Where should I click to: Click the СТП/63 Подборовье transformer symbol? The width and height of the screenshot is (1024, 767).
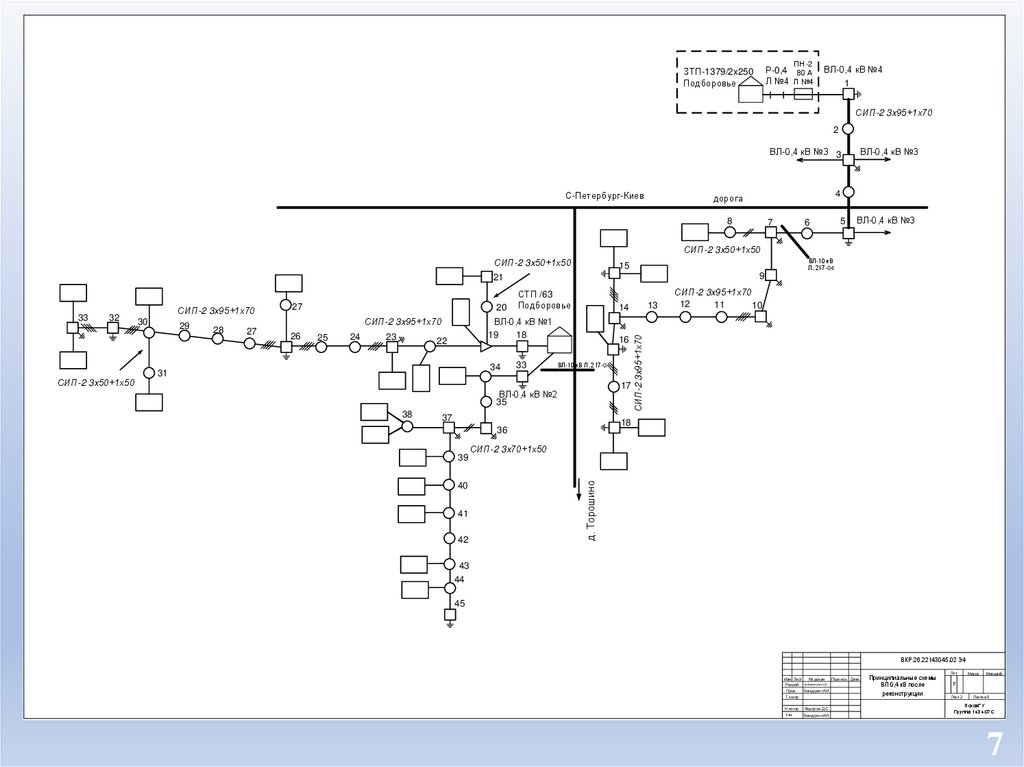pyautogui.click(x=558, y=340)
